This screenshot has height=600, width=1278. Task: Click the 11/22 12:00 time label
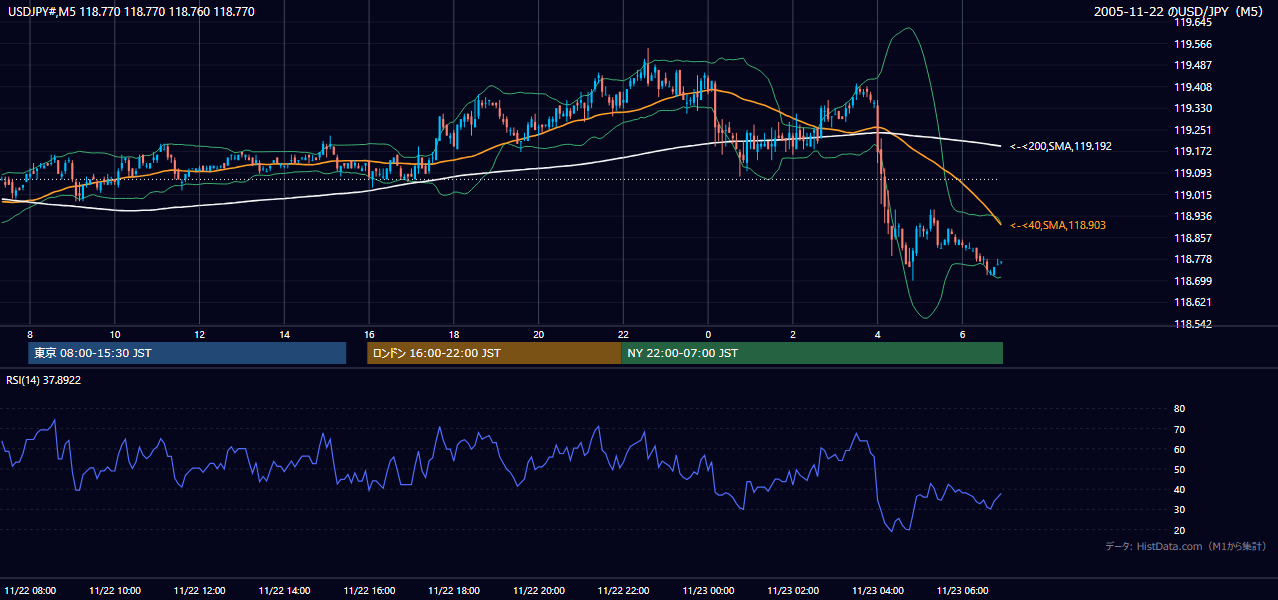[200, 590]
